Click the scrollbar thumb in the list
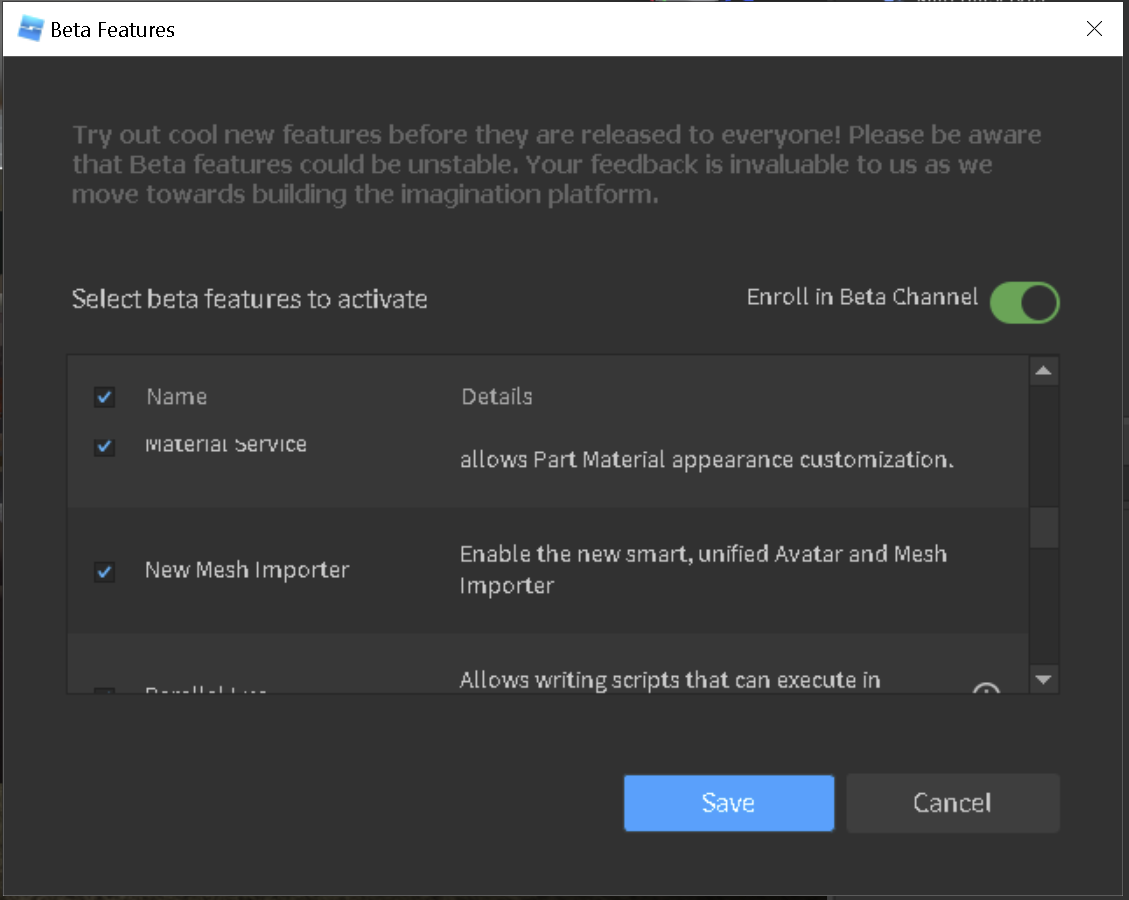The height and width of the screenshot is (900, 1129). coord(1043,527)
